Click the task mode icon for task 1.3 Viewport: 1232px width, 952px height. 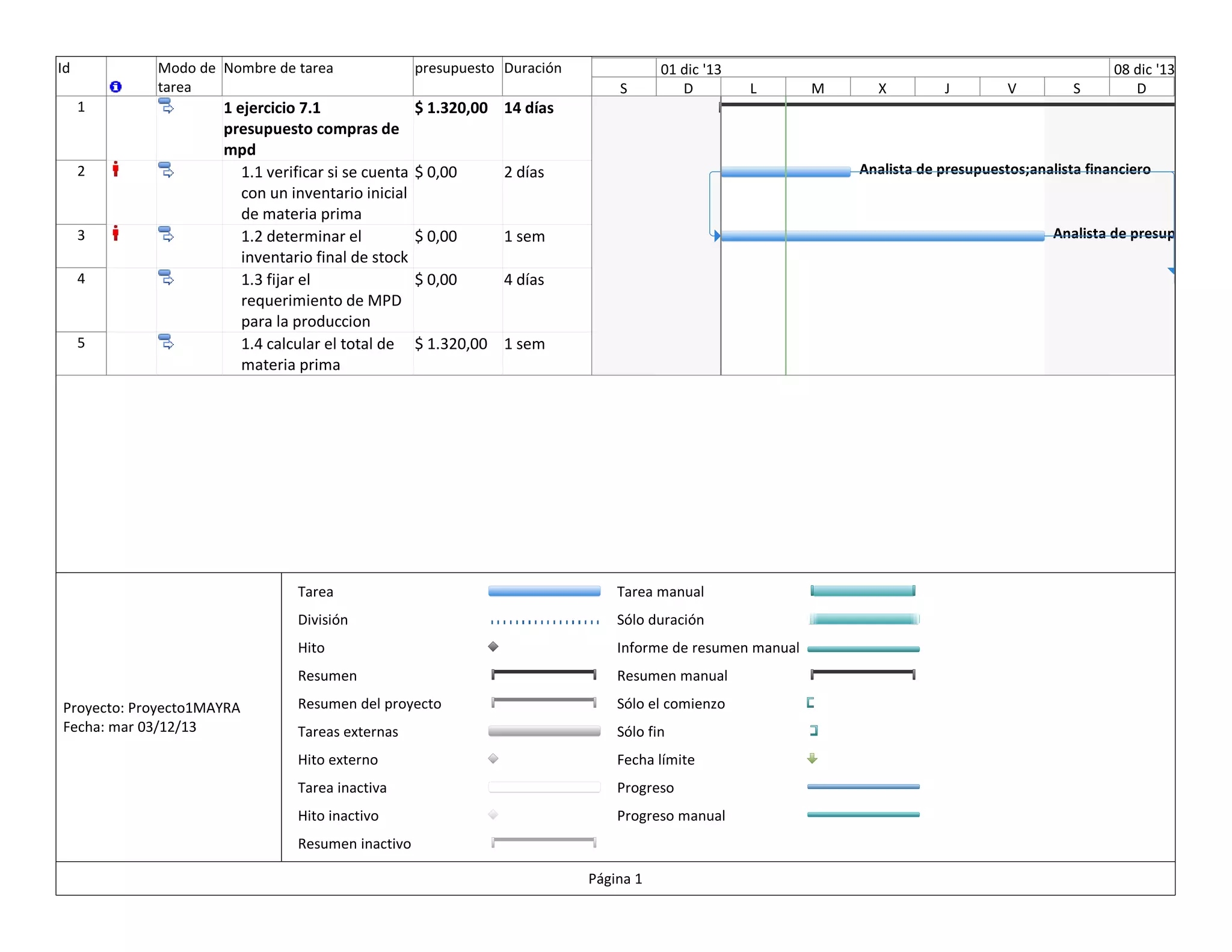(x=166, y=278)
